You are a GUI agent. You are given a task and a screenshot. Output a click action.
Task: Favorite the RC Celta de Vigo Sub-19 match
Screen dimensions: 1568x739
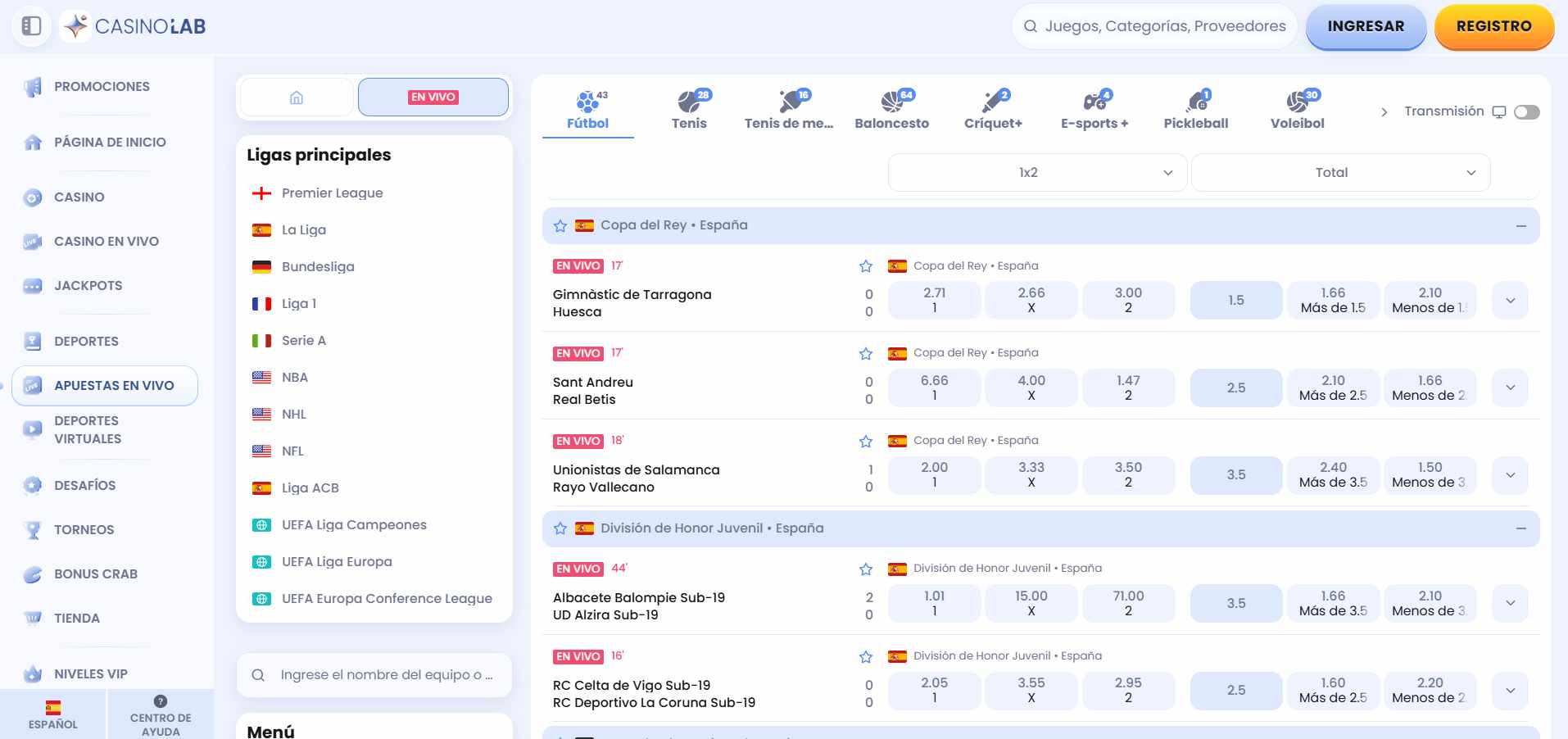866,657
